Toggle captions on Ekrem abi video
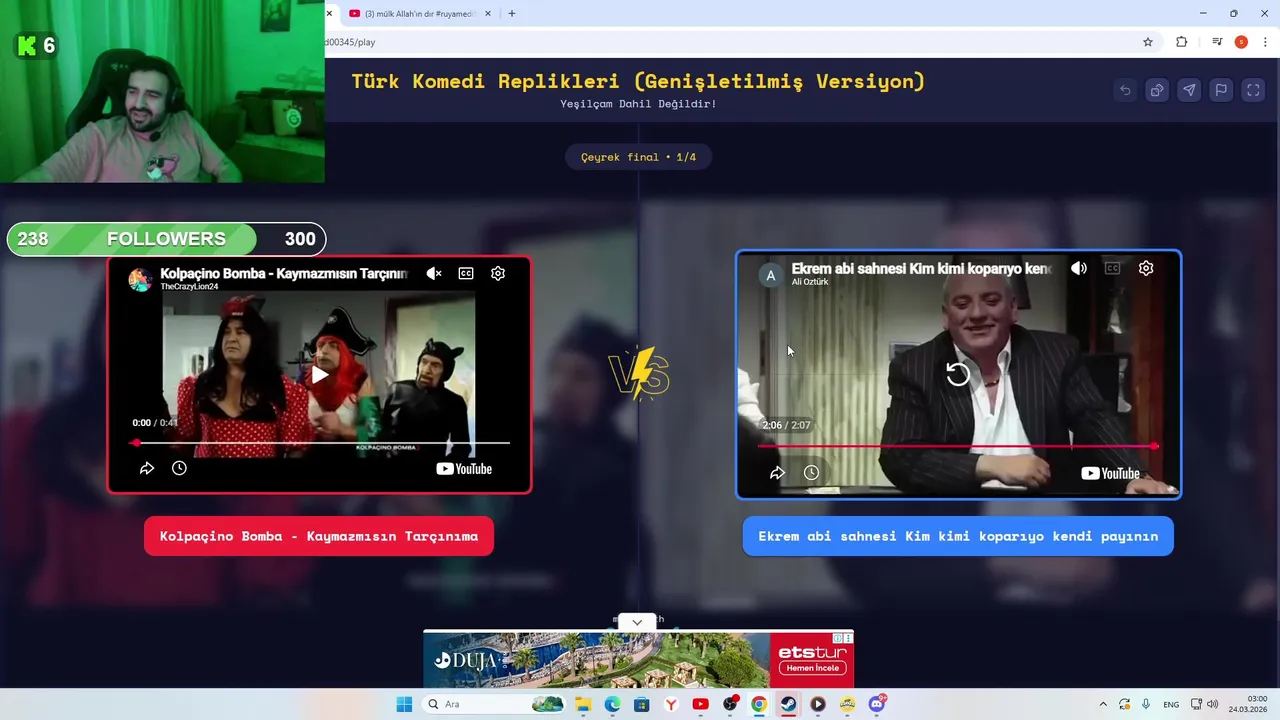1280x720 pixels. pos(1112,268)
